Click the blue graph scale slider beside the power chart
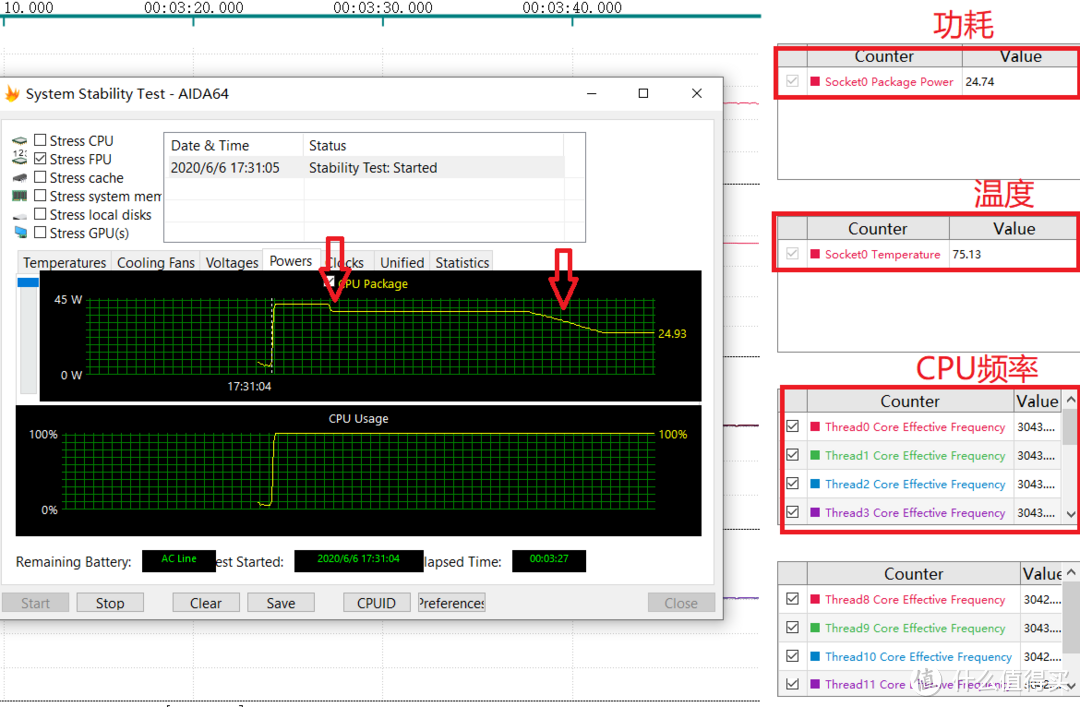The height and width of the screenshot is (707, 1080). pyautogui.click(x=28, y=282)
